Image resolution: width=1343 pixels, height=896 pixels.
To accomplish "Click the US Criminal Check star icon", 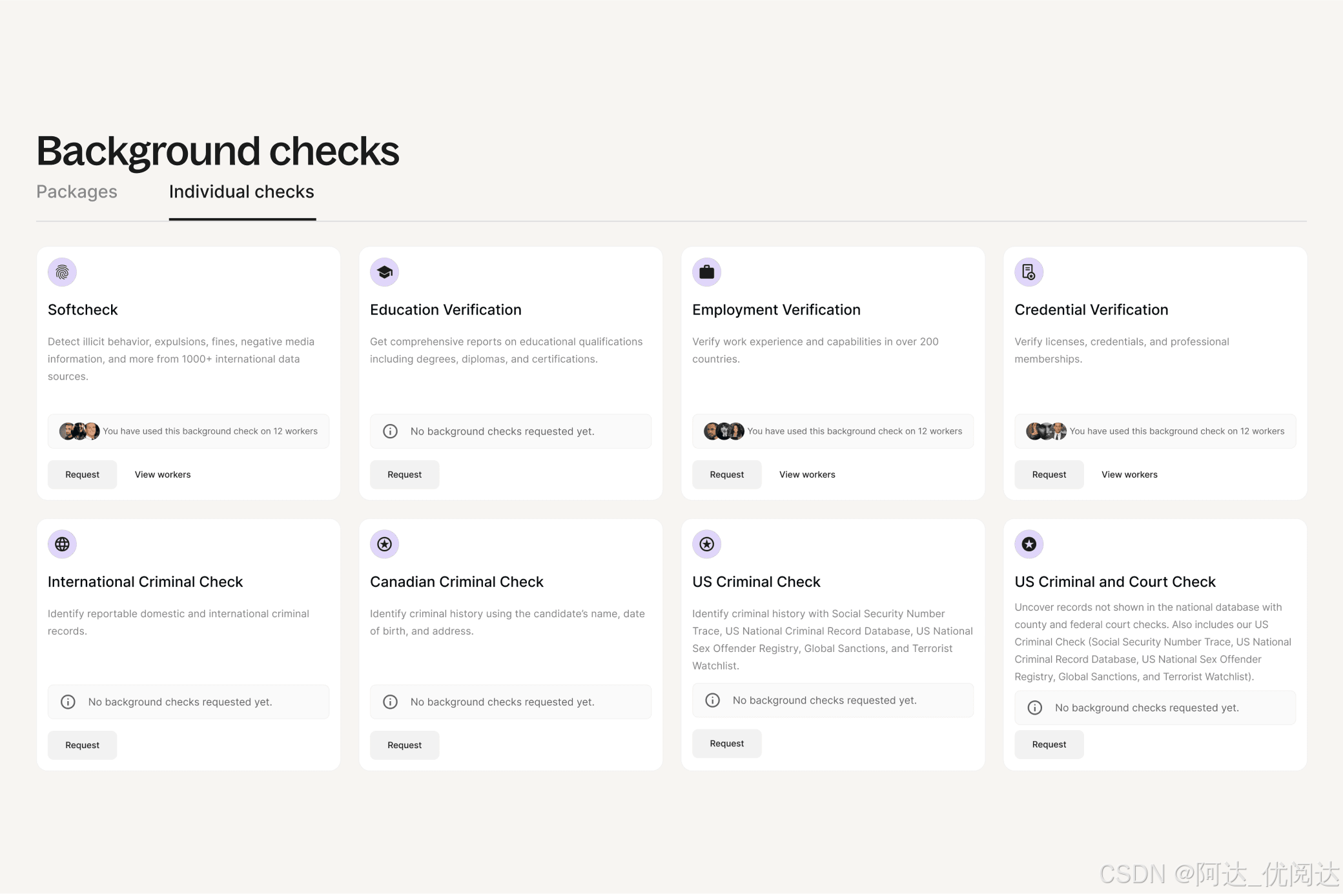I will [x=706, y=544].
